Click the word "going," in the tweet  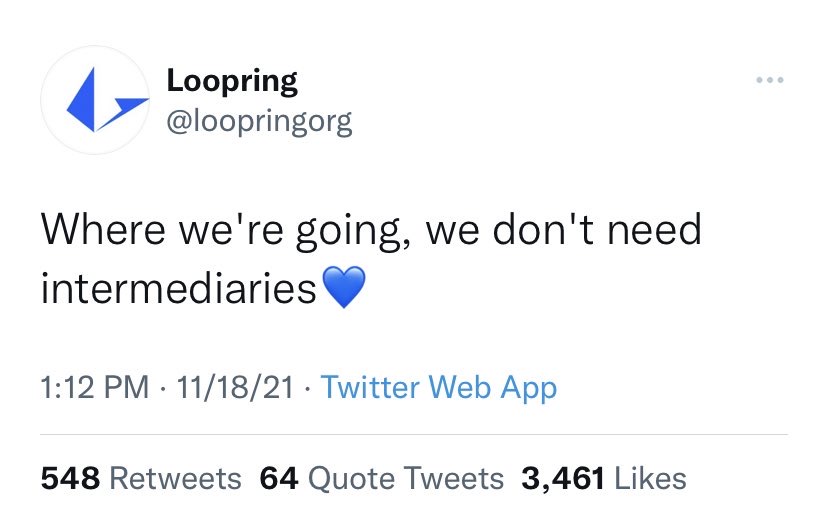[350, 233]
